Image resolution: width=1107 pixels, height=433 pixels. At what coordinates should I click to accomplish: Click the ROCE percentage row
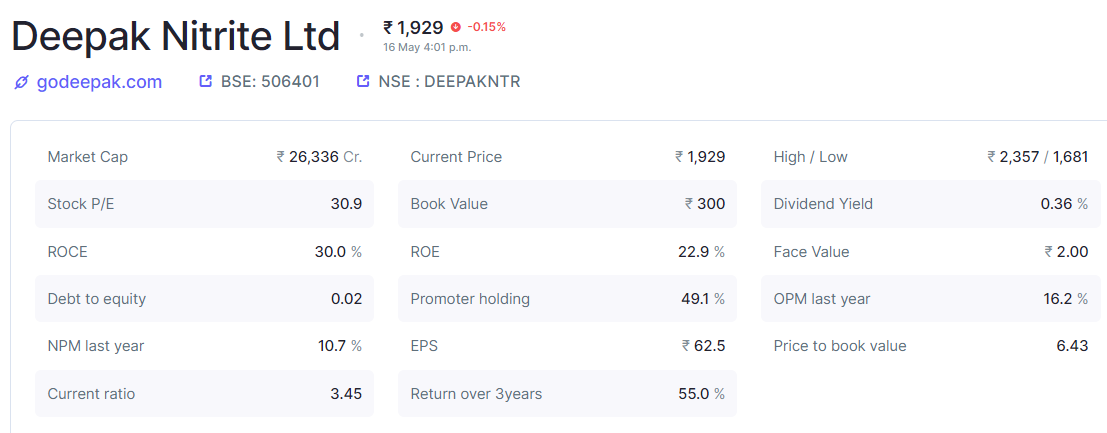[204, 252]
